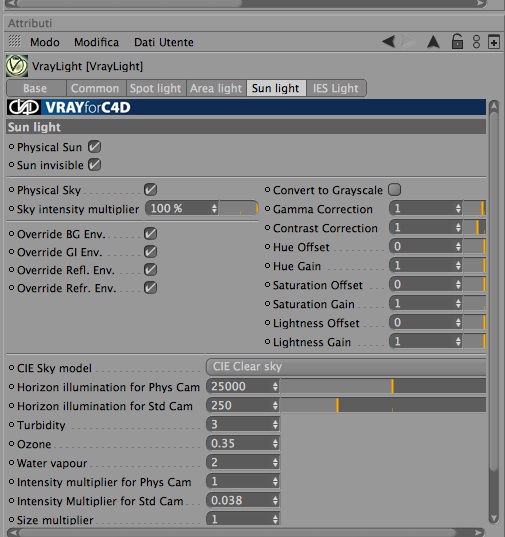
Task: Click the VrayLight [VrayLight] object name
Action: click(87, 66)
